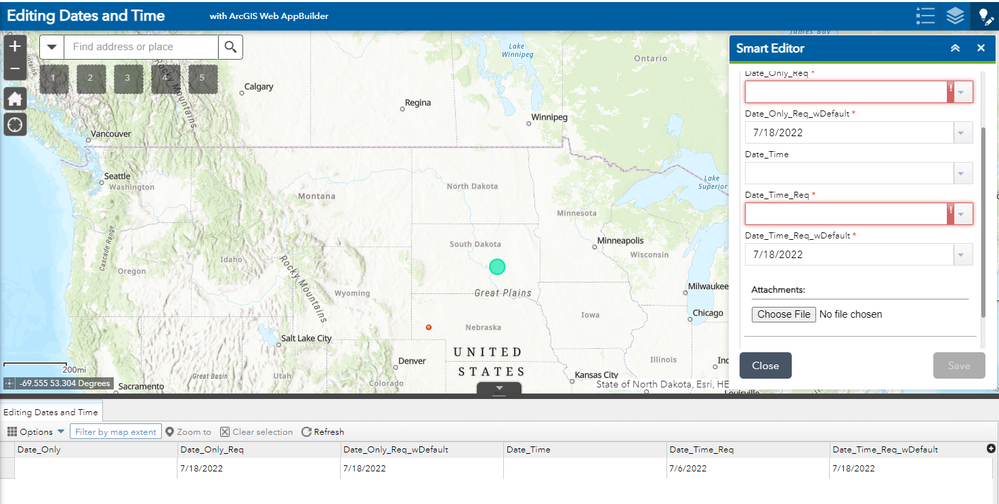
Task: Collapse the Smart Editor panel
Action: [x=955, y=48]
